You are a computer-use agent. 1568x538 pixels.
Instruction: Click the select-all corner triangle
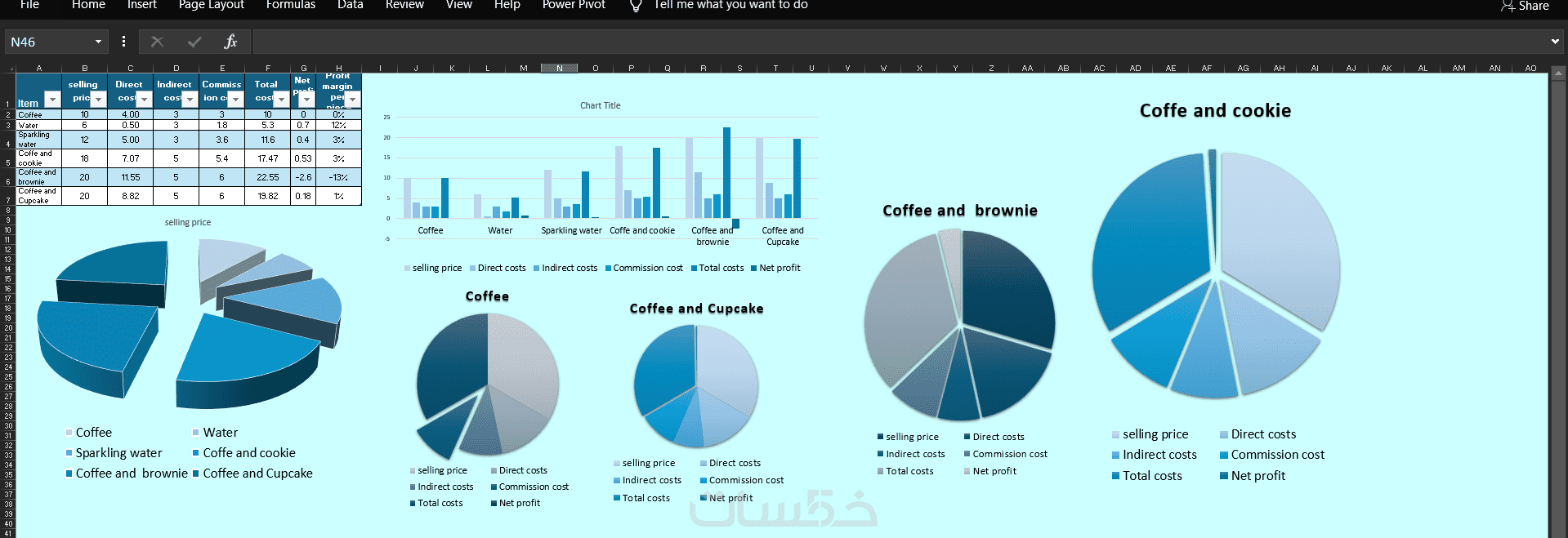(x=11, y=69)
